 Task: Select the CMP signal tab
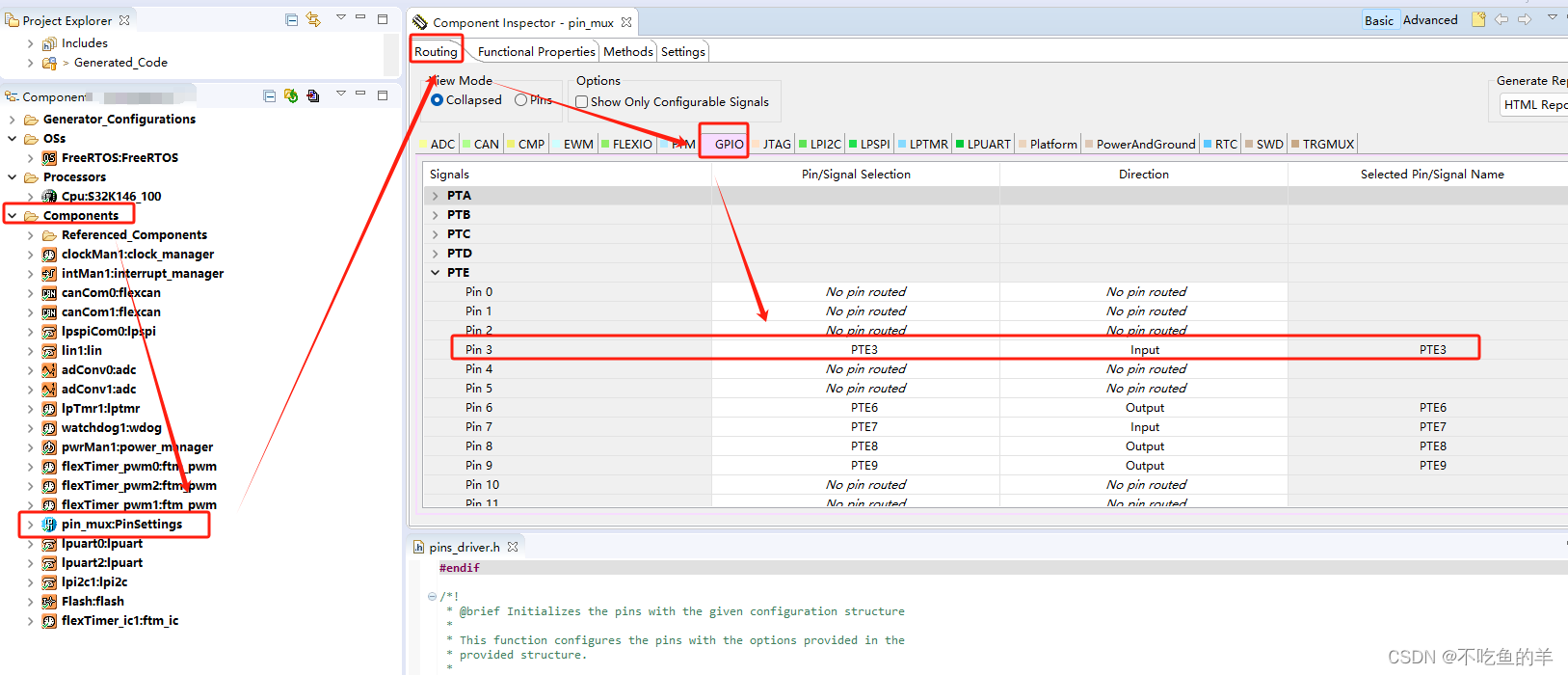tap(526, 144)
